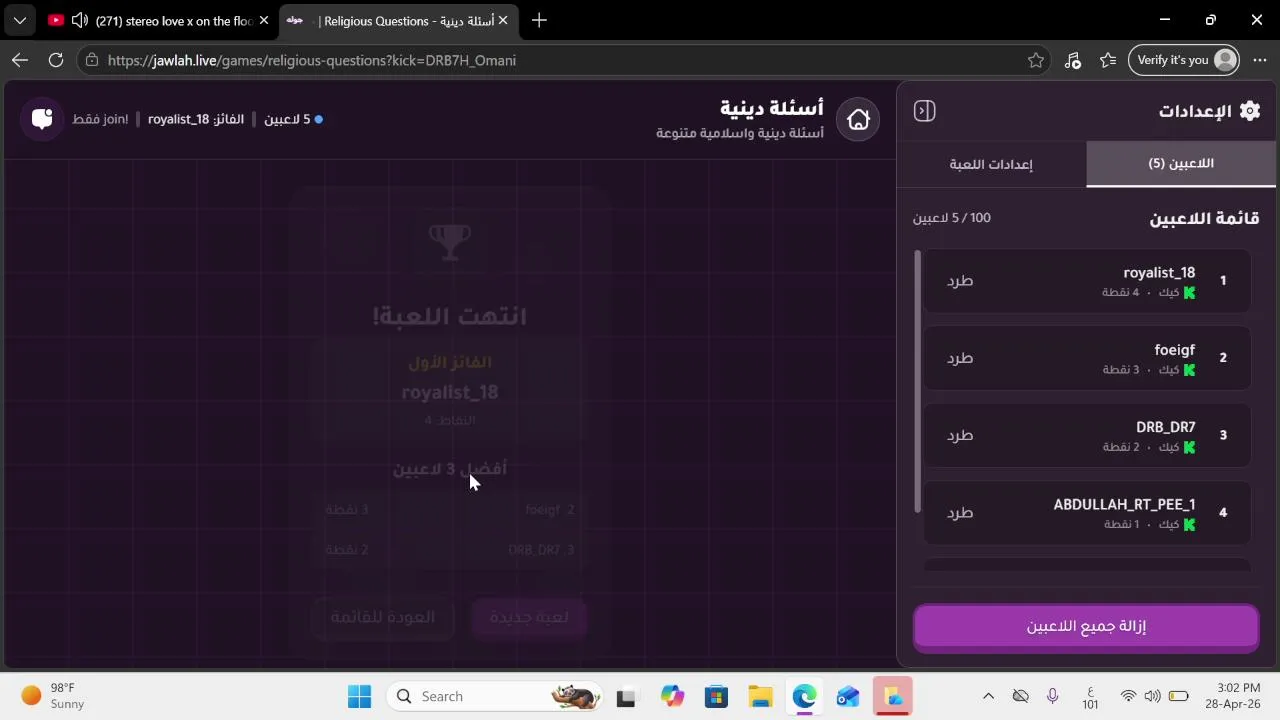The height and width of the screenshot is (720, 1280).
Task: Open File Explorer from the taskbar
Action: click(761, 696)
